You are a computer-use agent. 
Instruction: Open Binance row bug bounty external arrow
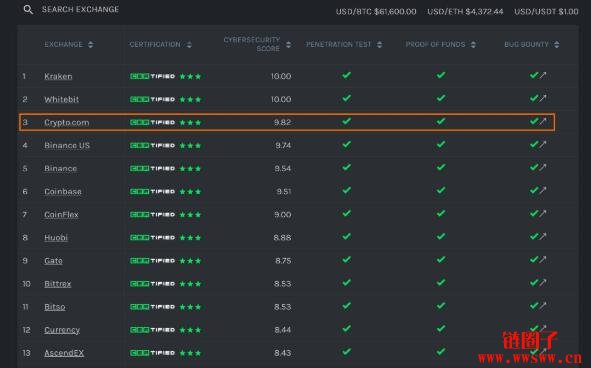coord(543,167)
